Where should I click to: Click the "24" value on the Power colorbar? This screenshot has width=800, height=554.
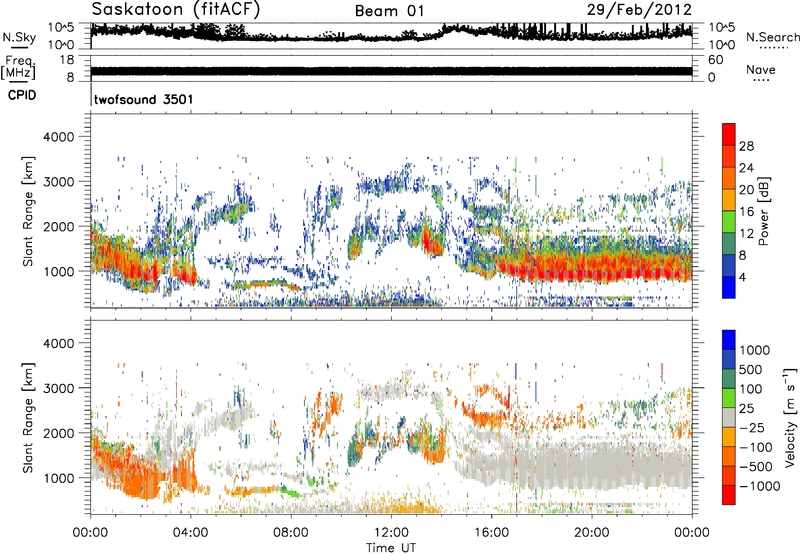746,168
